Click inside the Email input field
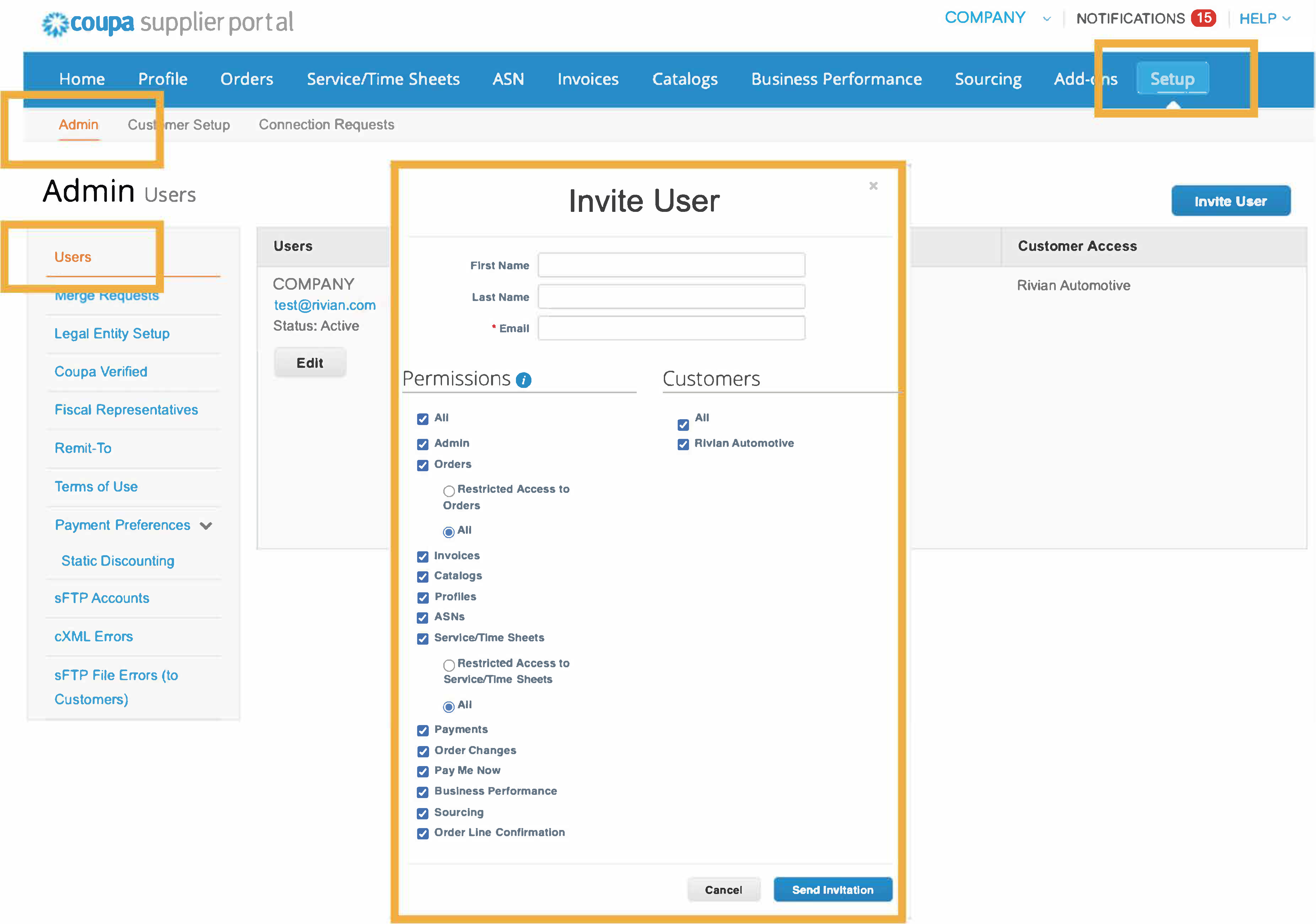 (671, 328)
